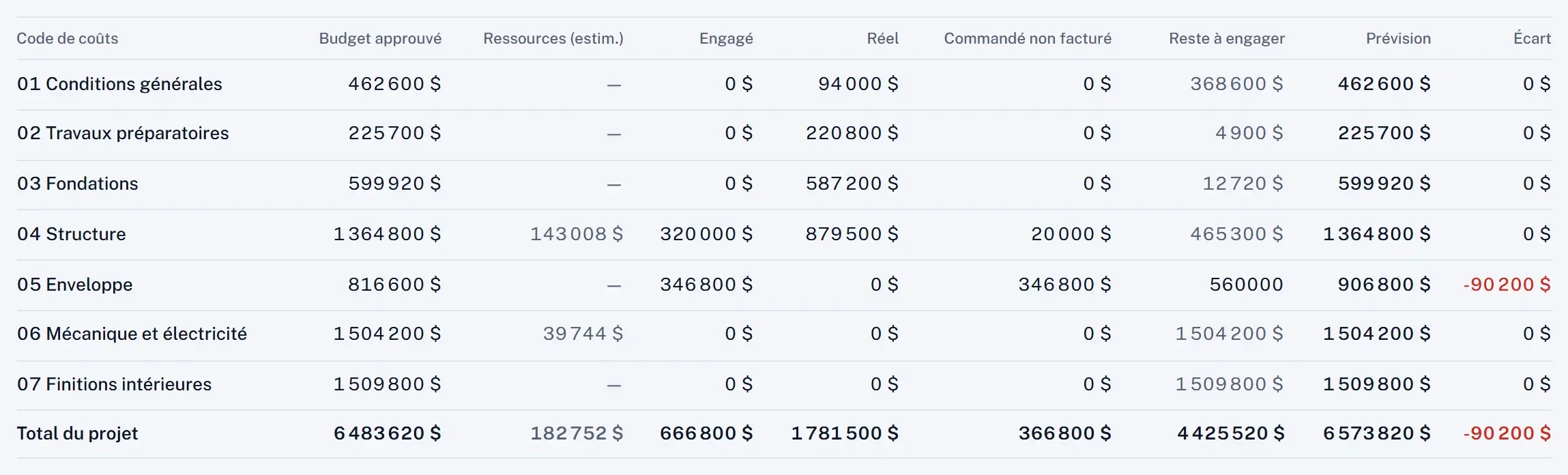
Task: Click the "Reste à engager" column header
Action: pos(1227,38)
